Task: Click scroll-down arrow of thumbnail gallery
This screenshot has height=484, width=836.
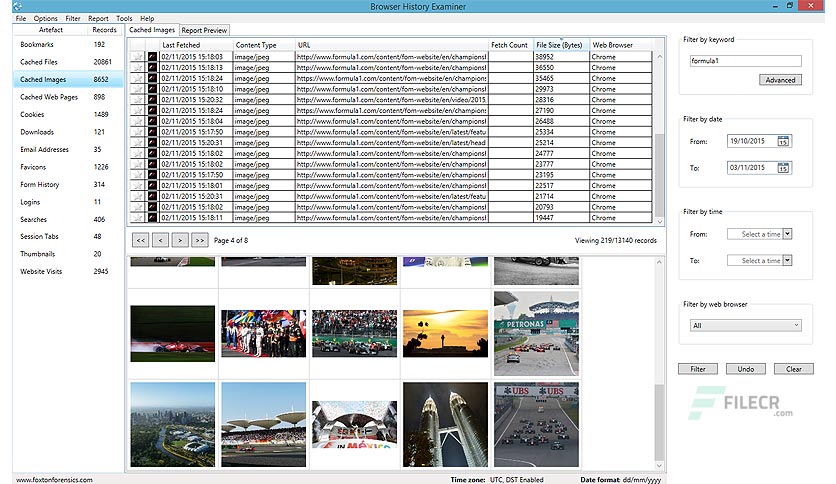Action: 659,466
